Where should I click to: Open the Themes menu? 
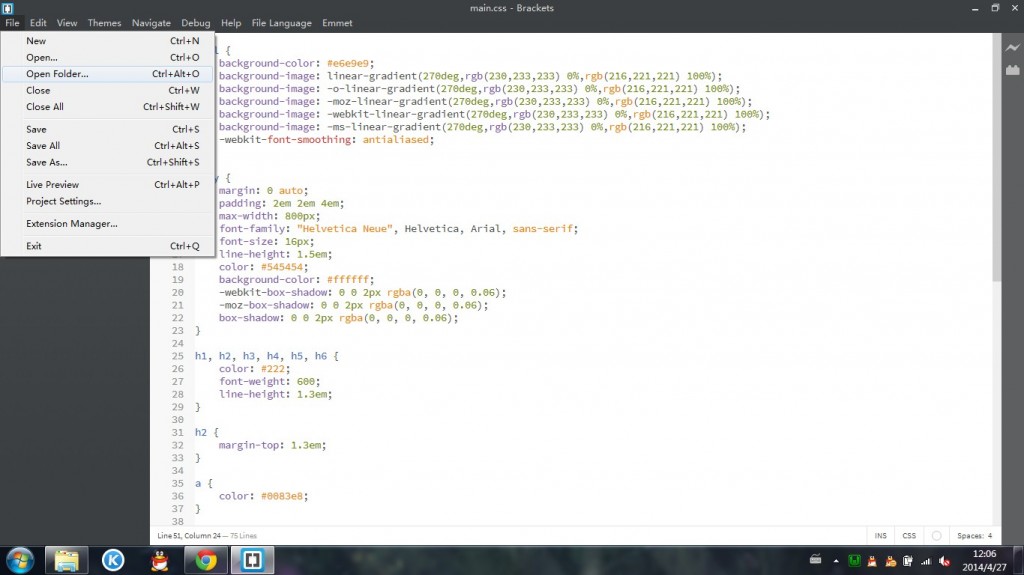[x=104, y=23]
